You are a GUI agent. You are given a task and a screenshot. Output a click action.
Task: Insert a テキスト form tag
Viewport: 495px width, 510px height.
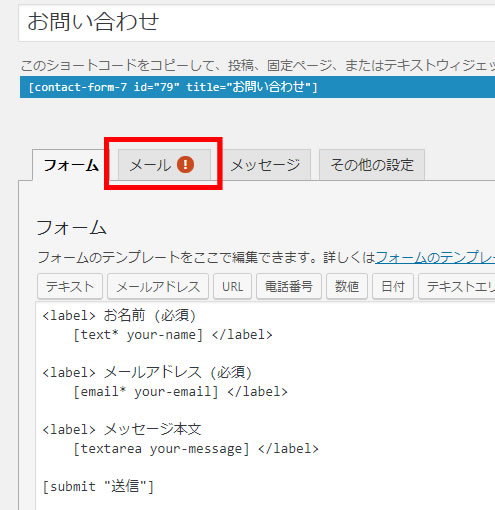[70, 286]
